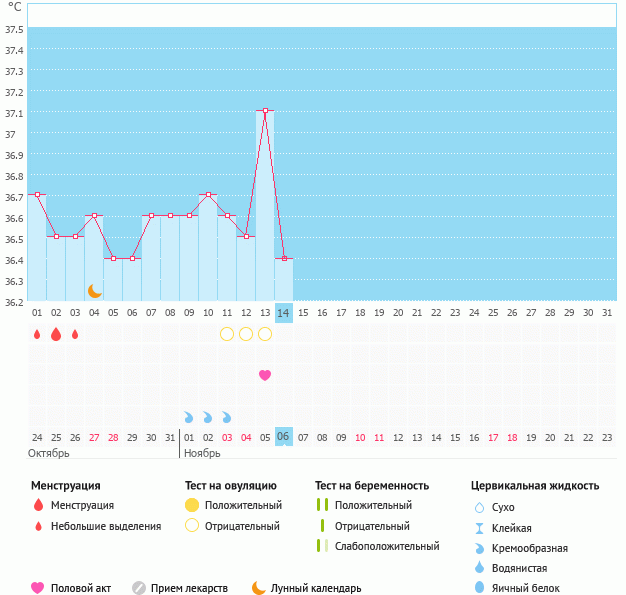The height and width of the screenshot is (595, 626).
Task: Click cycle day 20 on the axis
Action: click(x=398, y=313)
